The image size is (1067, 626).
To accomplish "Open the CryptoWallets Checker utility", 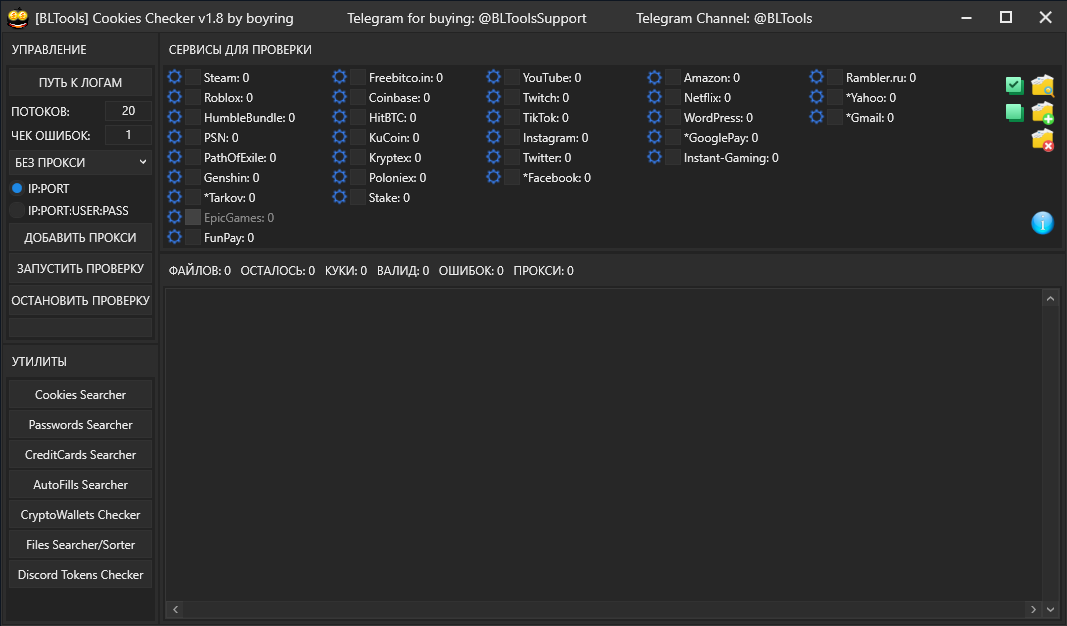I will click(x=80, y=514).
